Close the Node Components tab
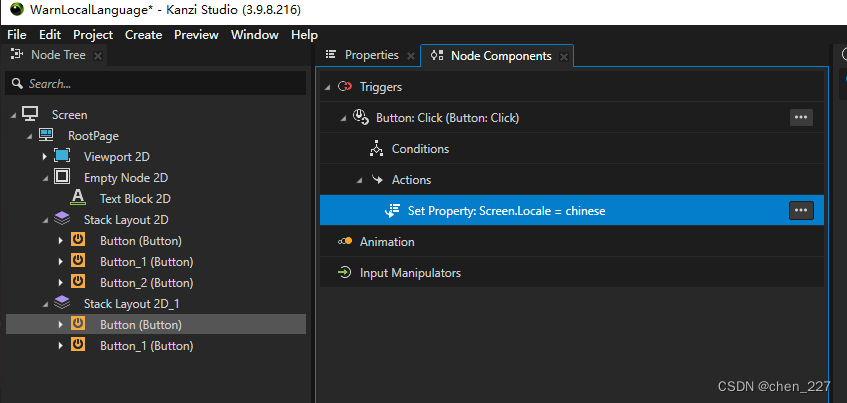The width and height of the screenshot is (847, 403). tap(563, 56)
